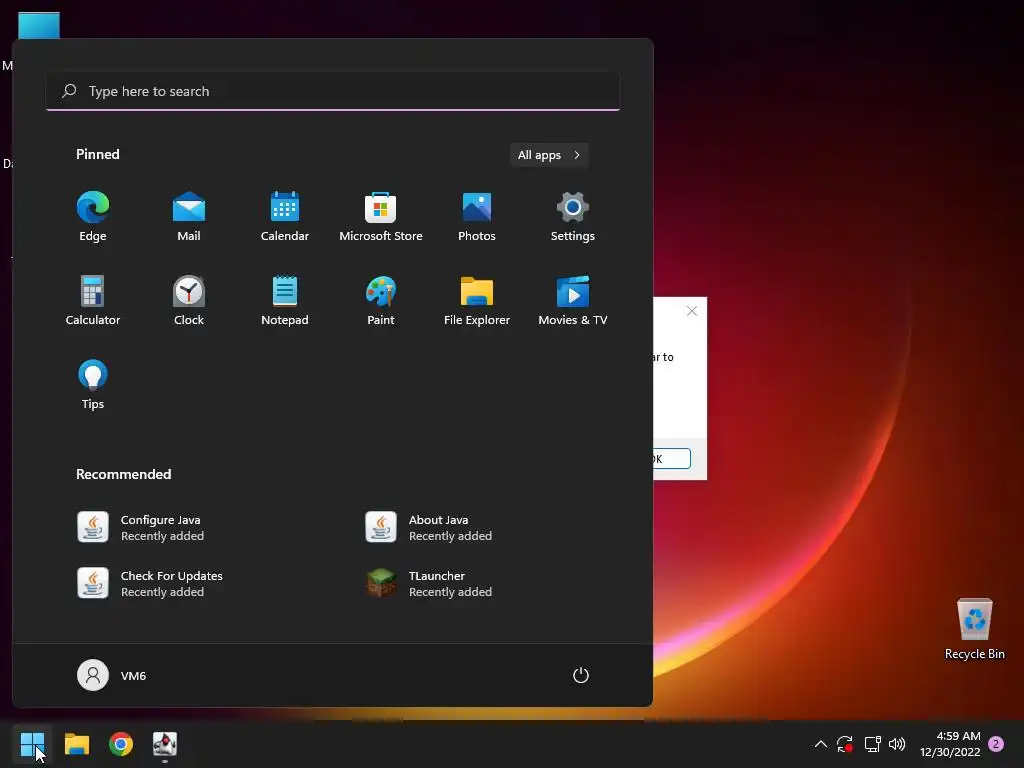This screenshot has height=768, width=1024.
Task: Click the Recommended section heading
Action: coord(123,474)
